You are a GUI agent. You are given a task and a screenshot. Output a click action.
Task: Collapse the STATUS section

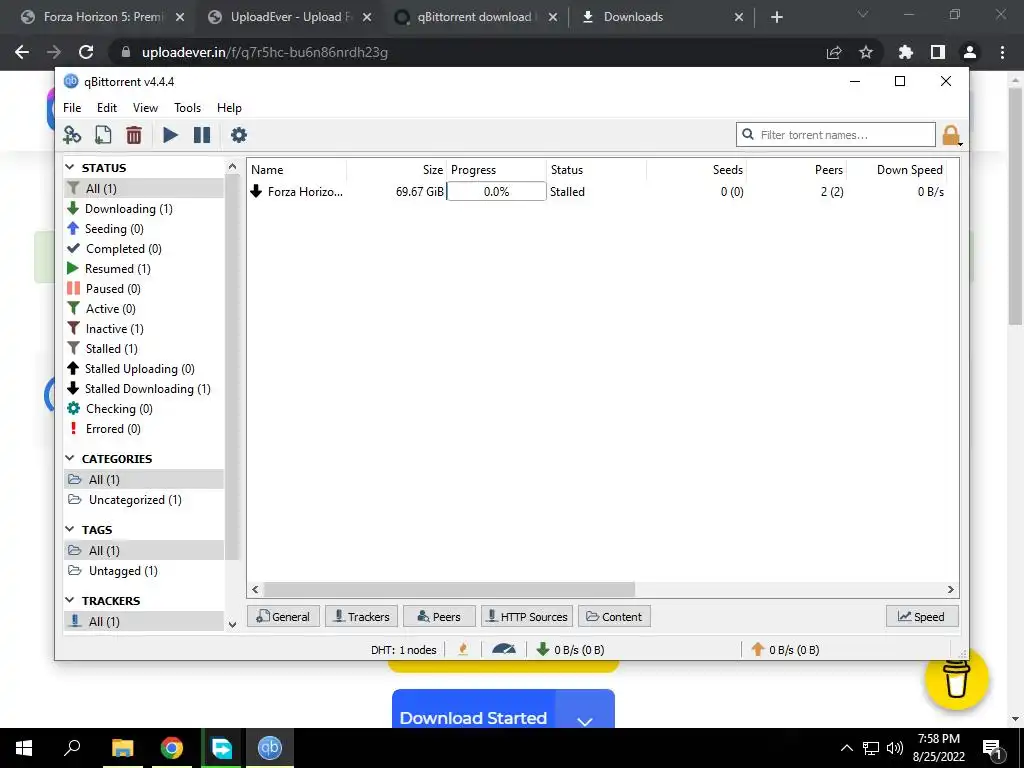(x=70, y=168)
